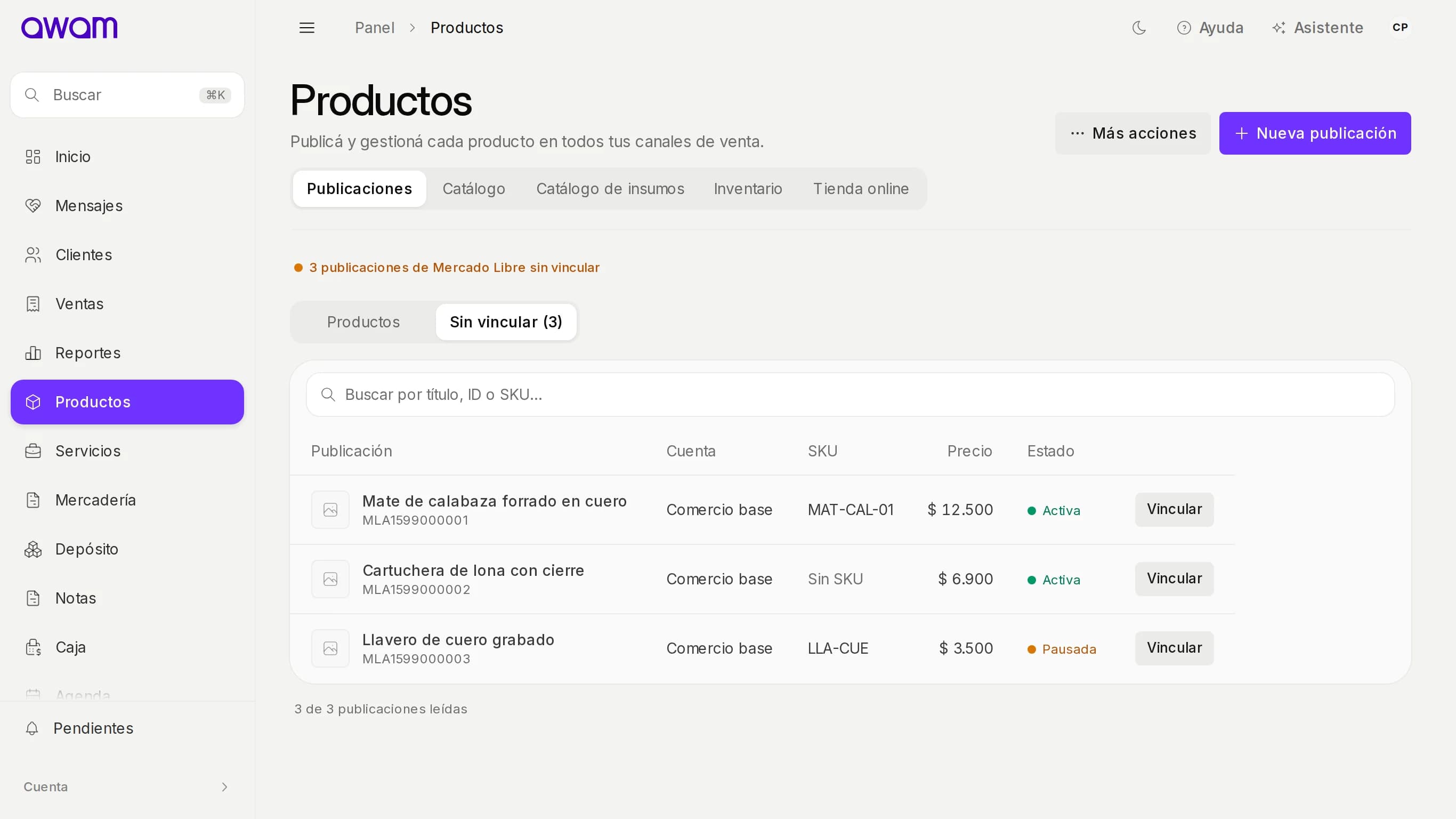Click the Pausada status label
This screenshot has width=1456, height=819.
coord(1062,649)
